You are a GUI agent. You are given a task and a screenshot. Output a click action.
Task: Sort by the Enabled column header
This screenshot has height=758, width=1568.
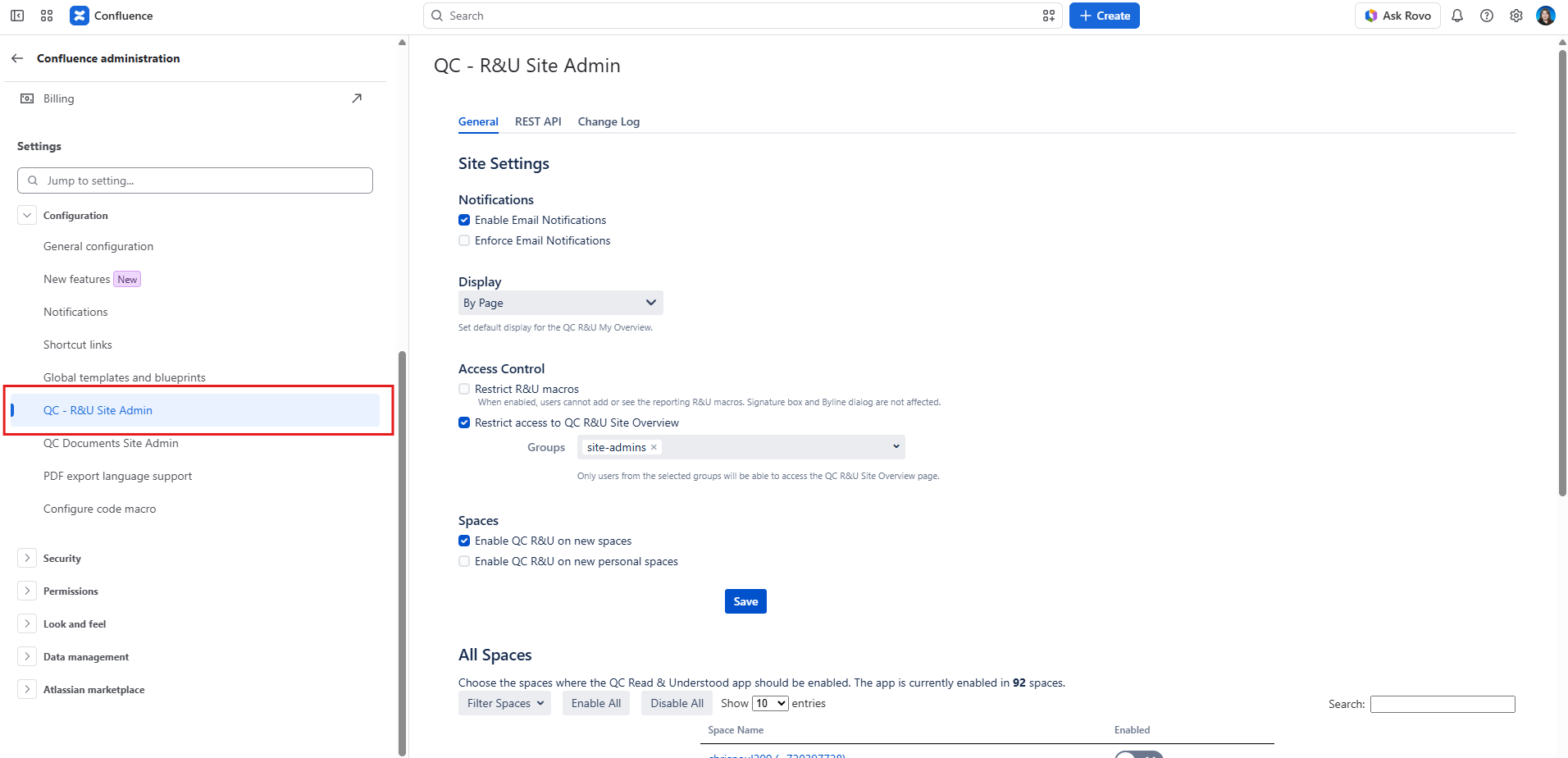point(1132,730)
